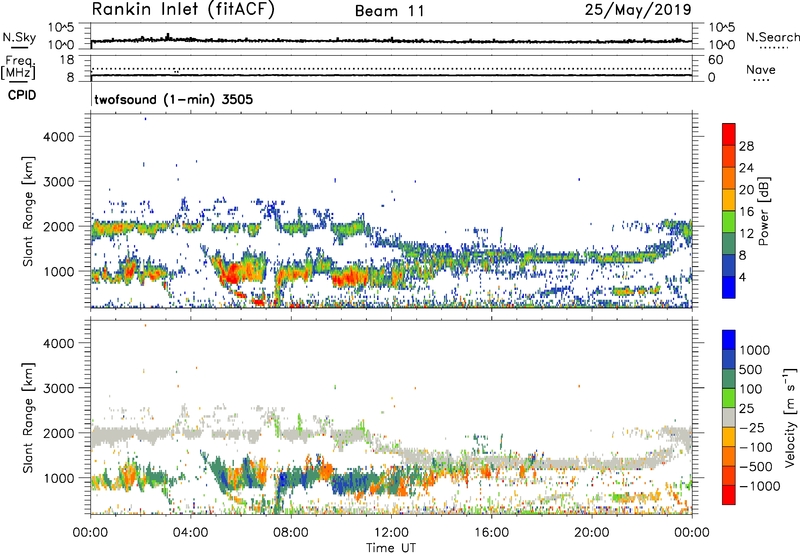Select the yellow 16–20 dB Power colorbar segment

tap(729, 199)
